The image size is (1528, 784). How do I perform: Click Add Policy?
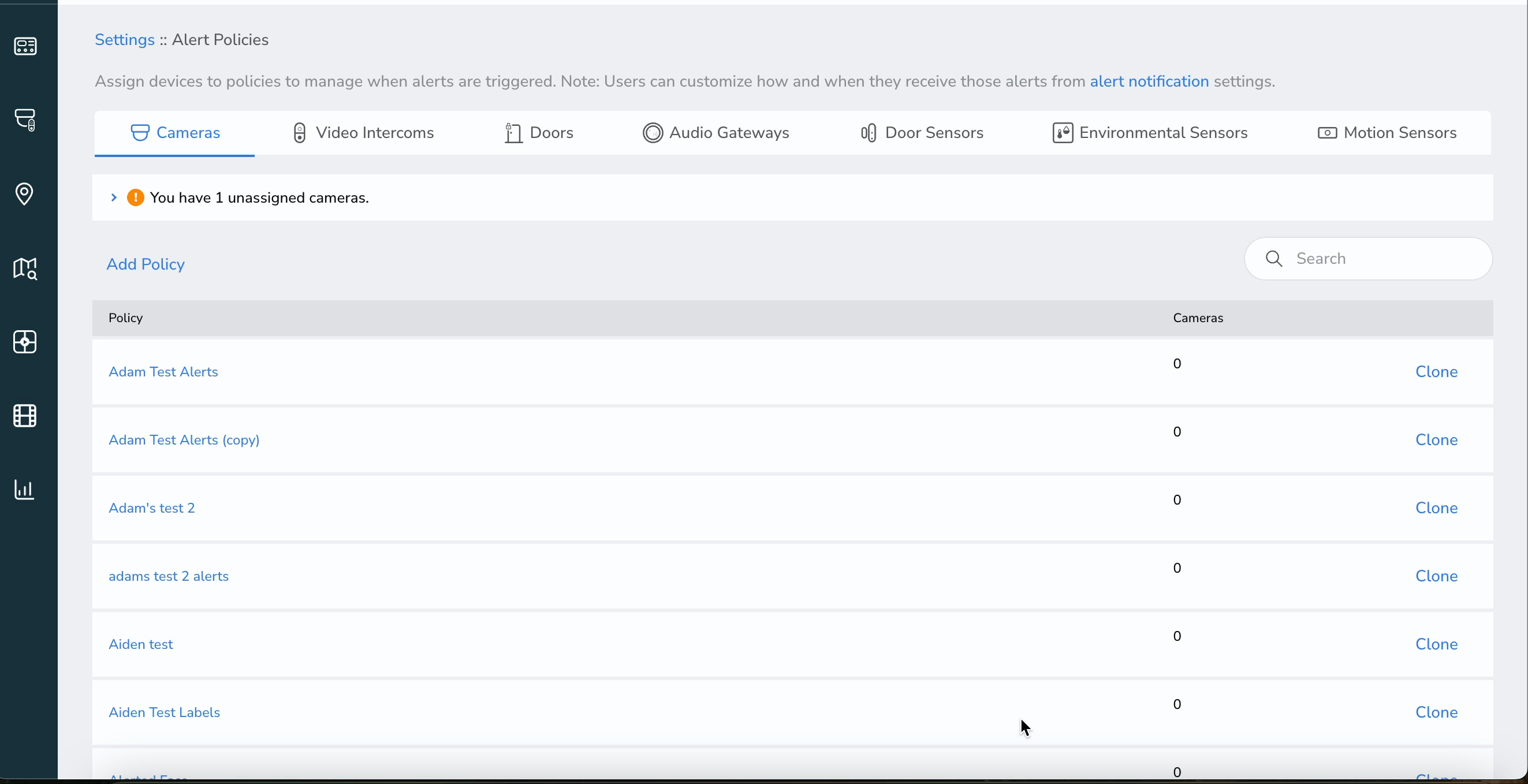coord(146,264)
